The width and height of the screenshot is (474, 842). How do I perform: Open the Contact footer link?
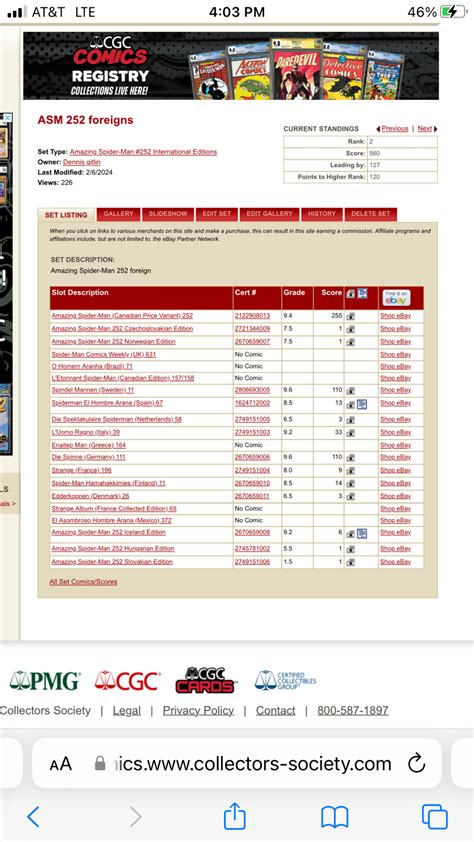[x=275, y=710]
